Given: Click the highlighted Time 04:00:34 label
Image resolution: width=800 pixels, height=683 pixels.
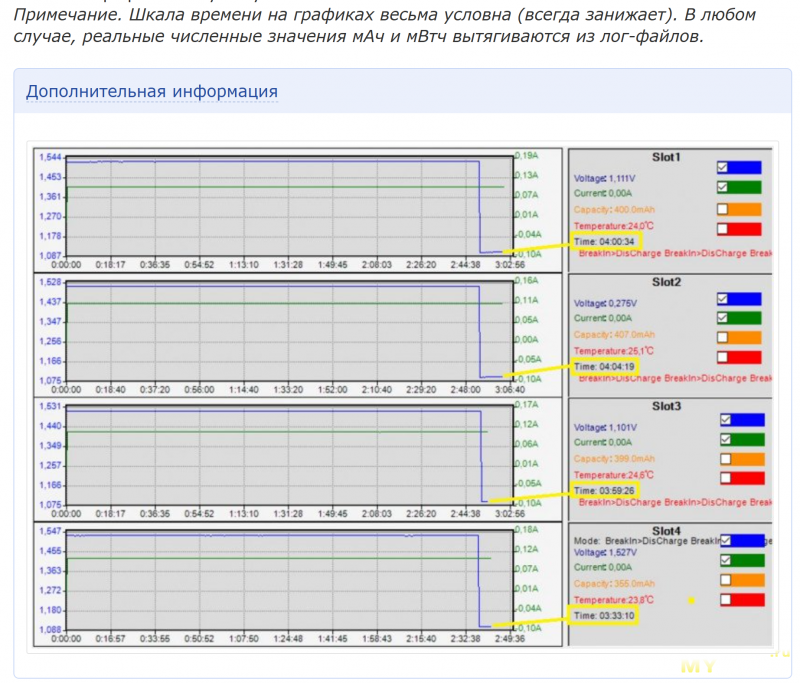Looking at the screenshot, I should (x=605, y=241).
